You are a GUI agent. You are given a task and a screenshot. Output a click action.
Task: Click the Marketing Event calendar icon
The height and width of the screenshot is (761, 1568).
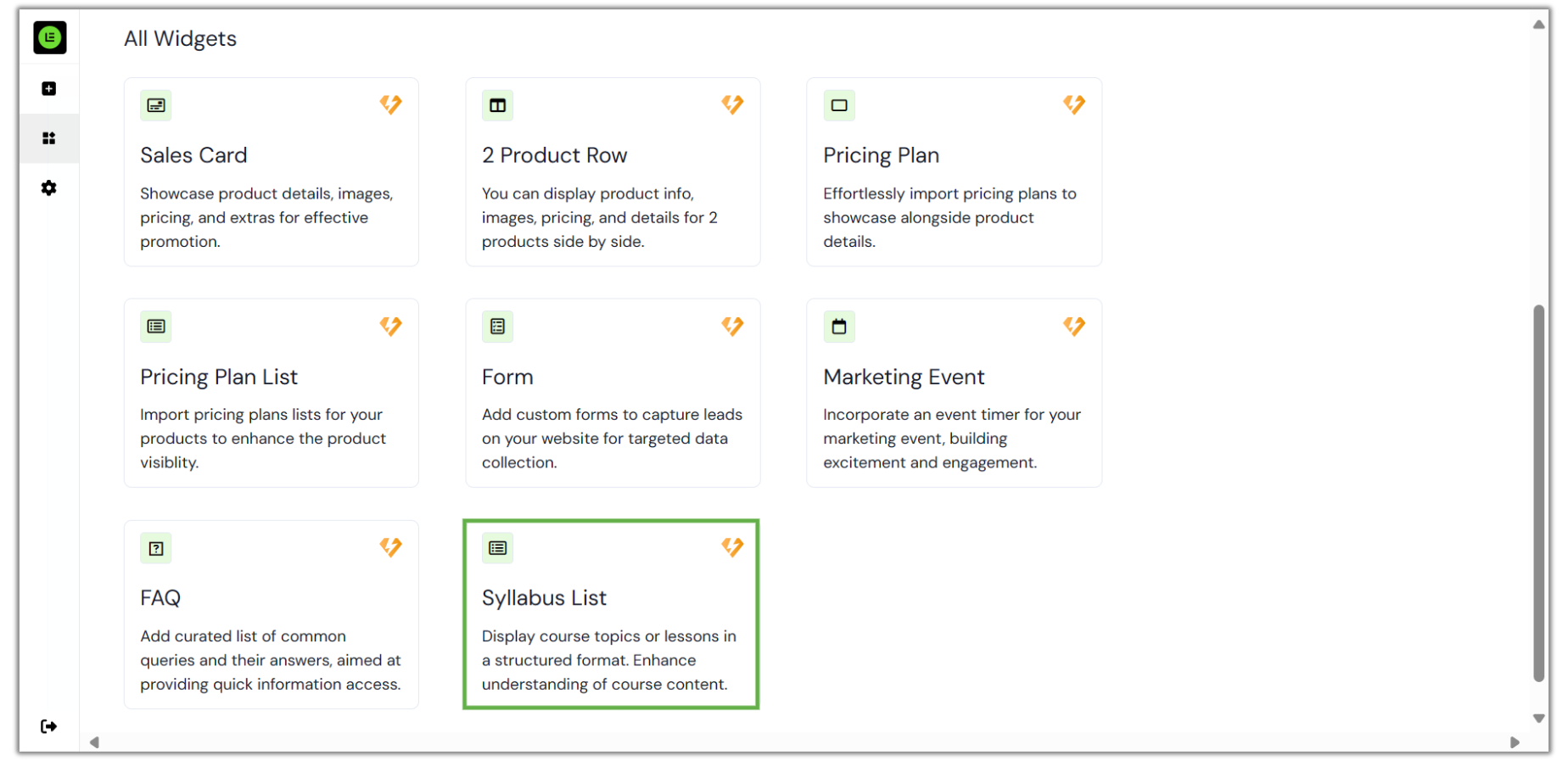pyautogui.click(x=839, y=327)
